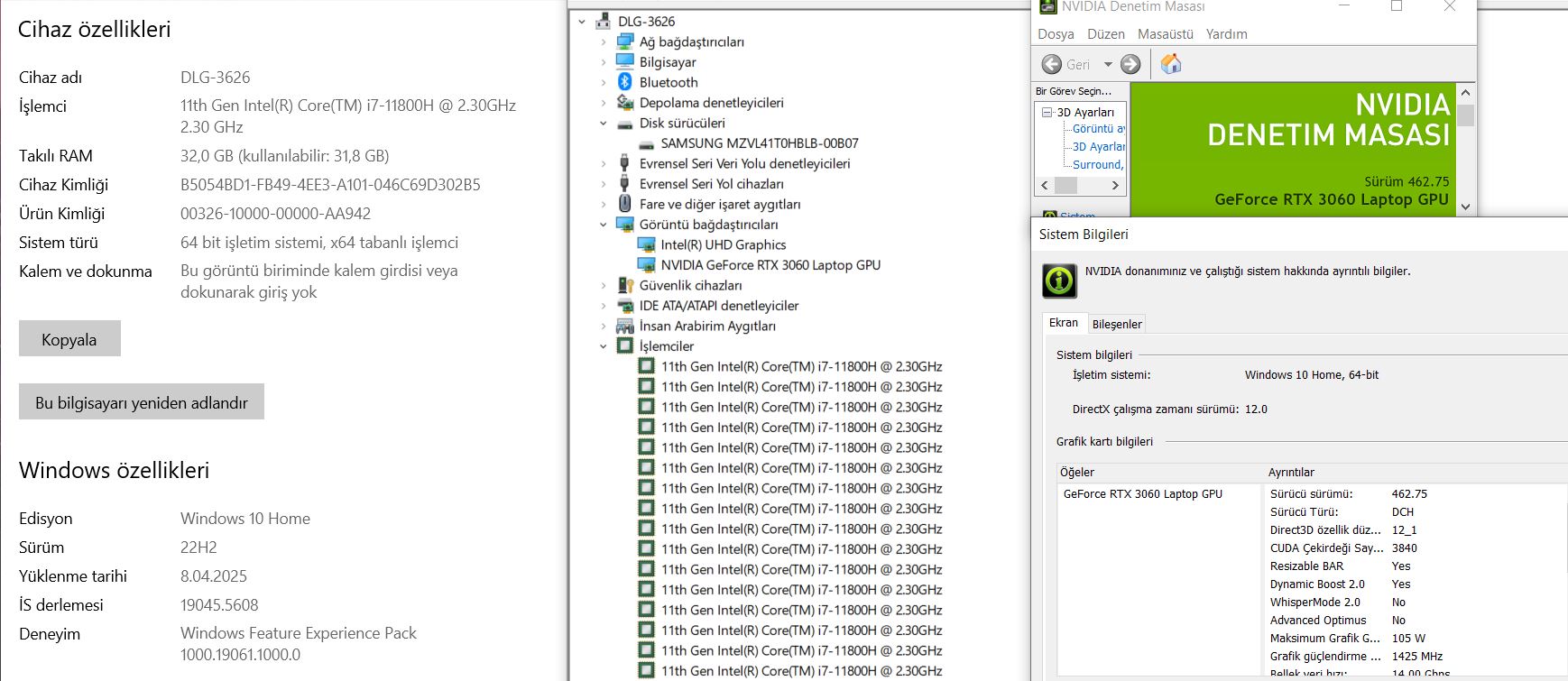Select Intel(R) UHD Graphics entry

[724, 244]
